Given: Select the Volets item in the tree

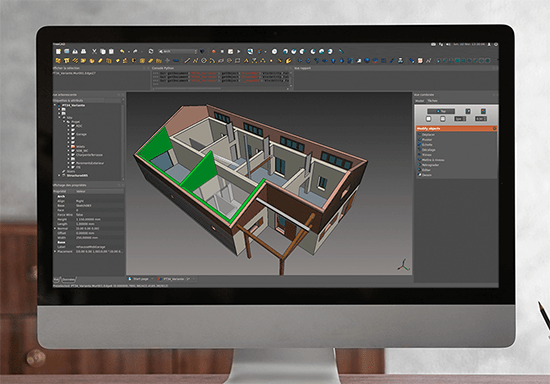Looking at the screenshot, I should (x=81, y=147).
